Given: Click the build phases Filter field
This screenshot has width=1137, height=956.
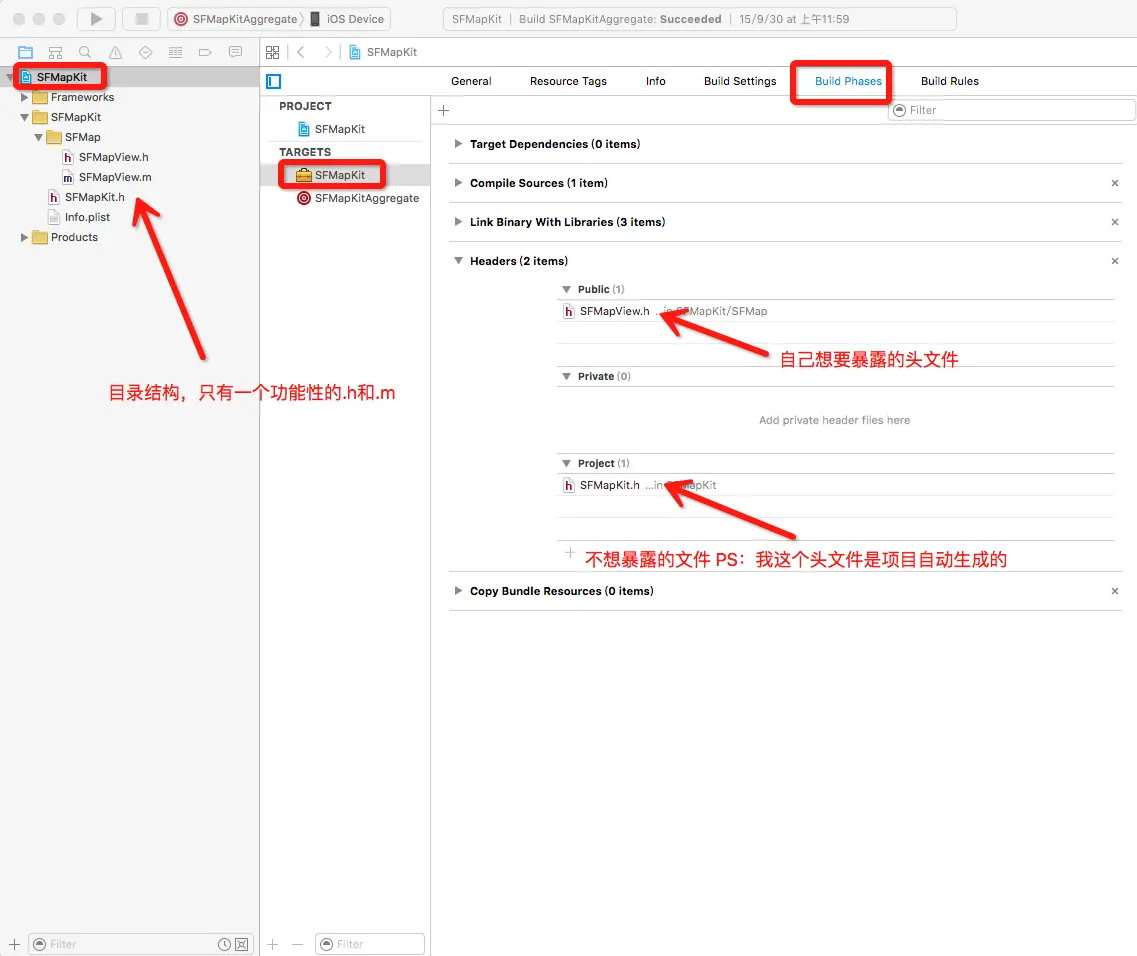Looking at the screenshot, I should tap(1011, 110).
